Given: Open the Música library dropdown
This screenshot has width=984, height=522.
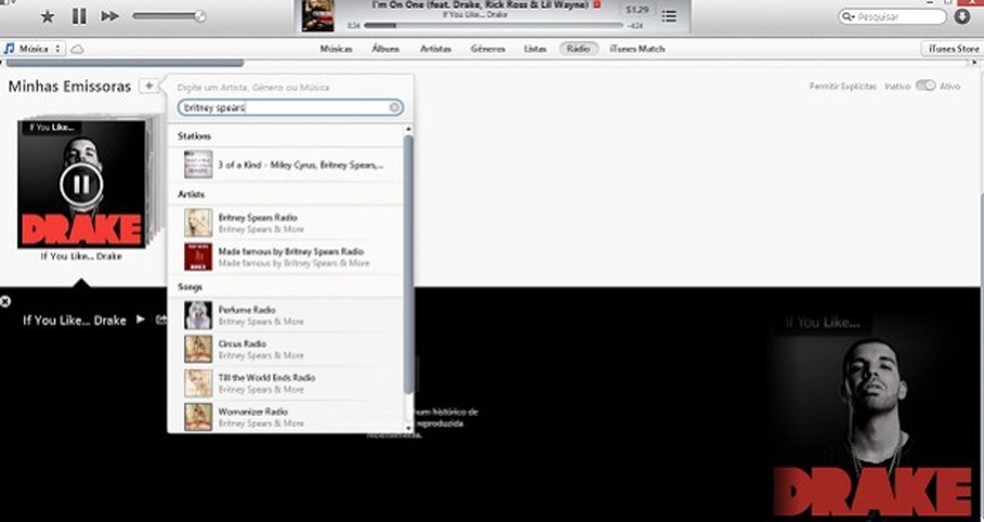Looking at the screenshot, I should pyautogui.click(x=33, y=48).
